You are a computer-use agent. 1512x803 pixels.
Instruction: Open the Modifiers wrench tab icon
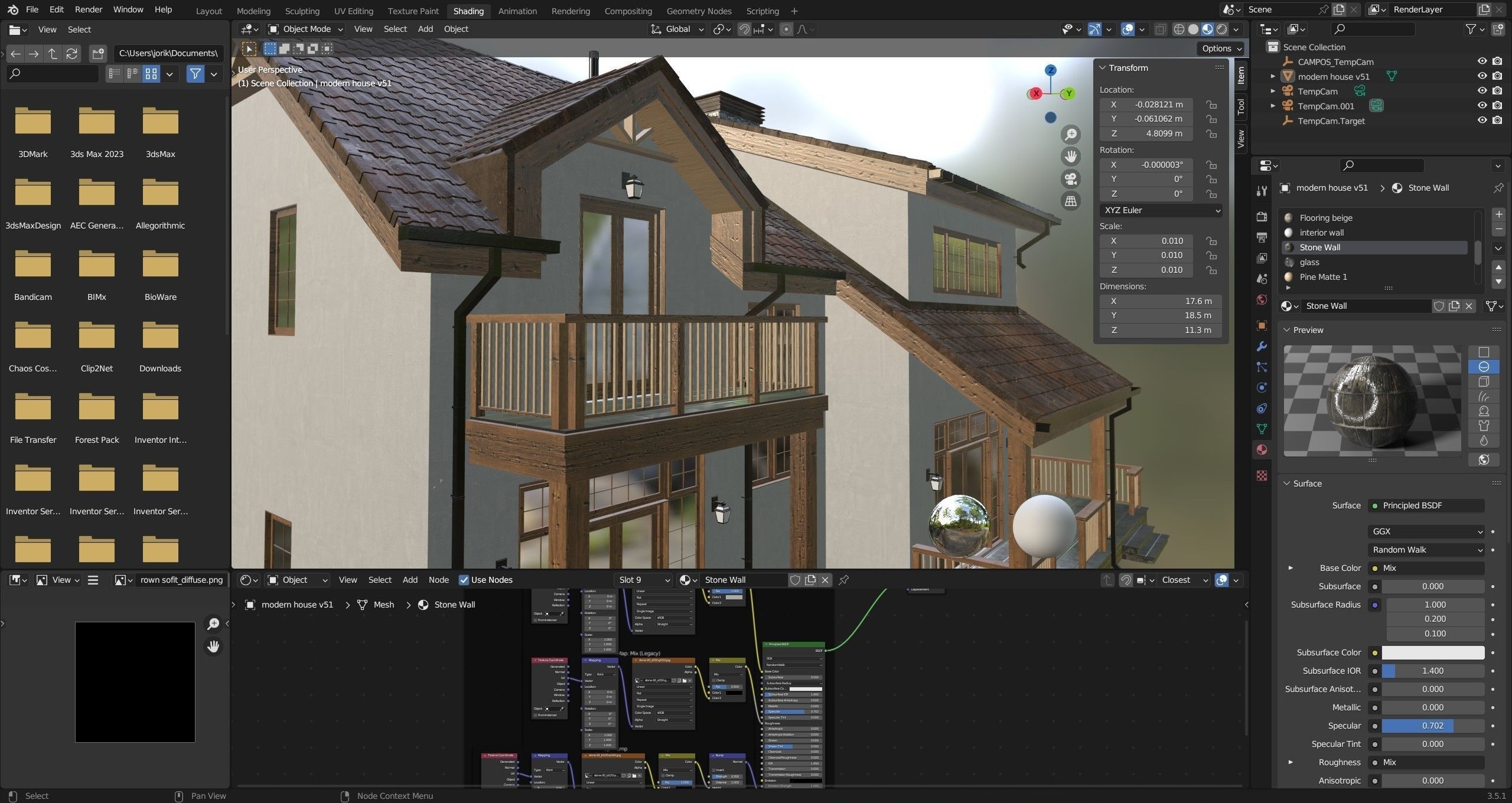[1262, 346]
